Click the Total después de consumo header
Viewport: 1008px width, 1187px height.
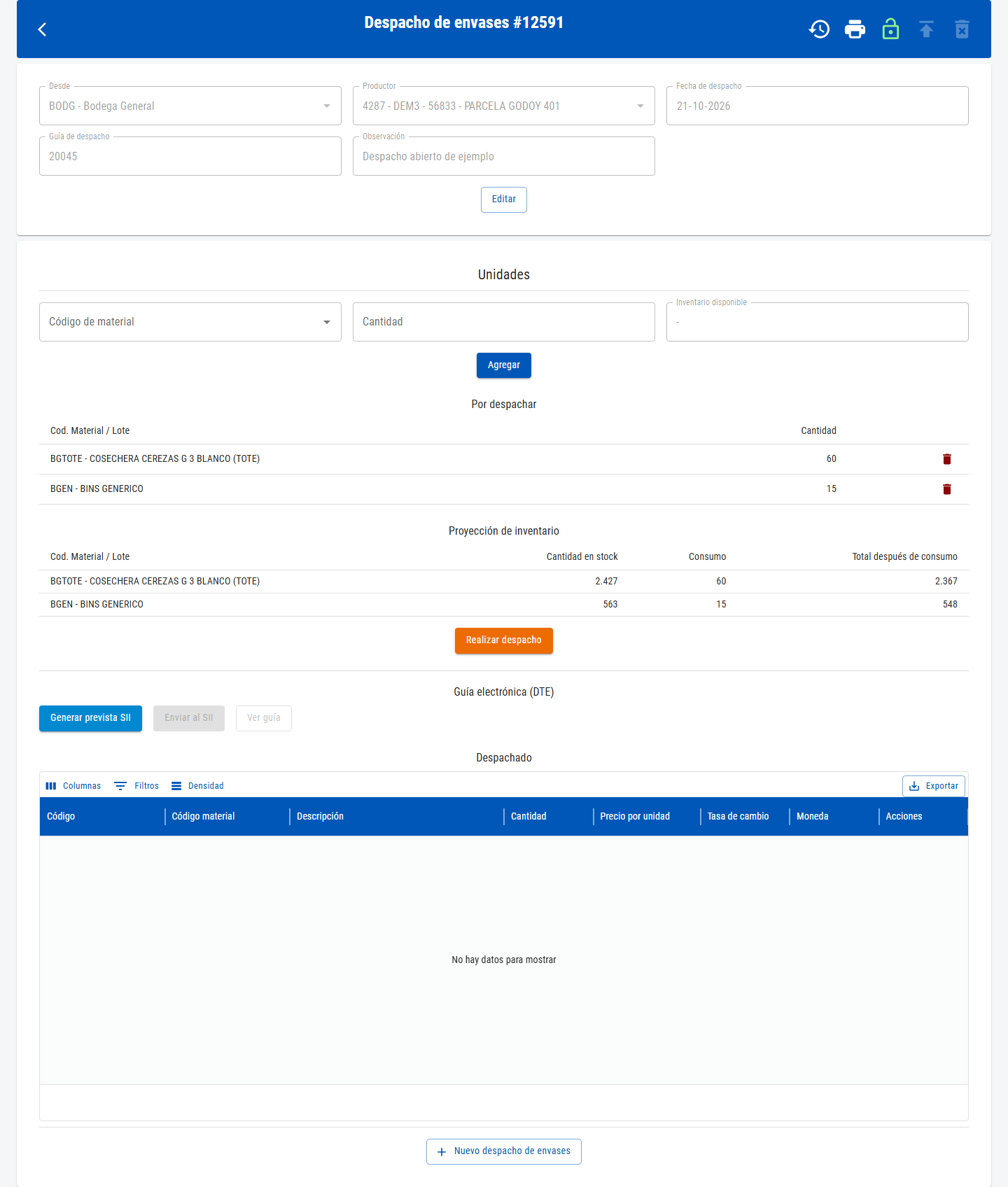coord(904,557)
